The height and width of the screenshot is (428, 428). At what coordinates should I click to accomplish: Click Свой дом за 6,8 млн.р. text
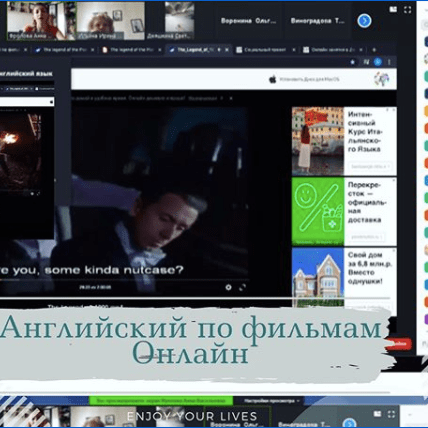coord(370,268)
